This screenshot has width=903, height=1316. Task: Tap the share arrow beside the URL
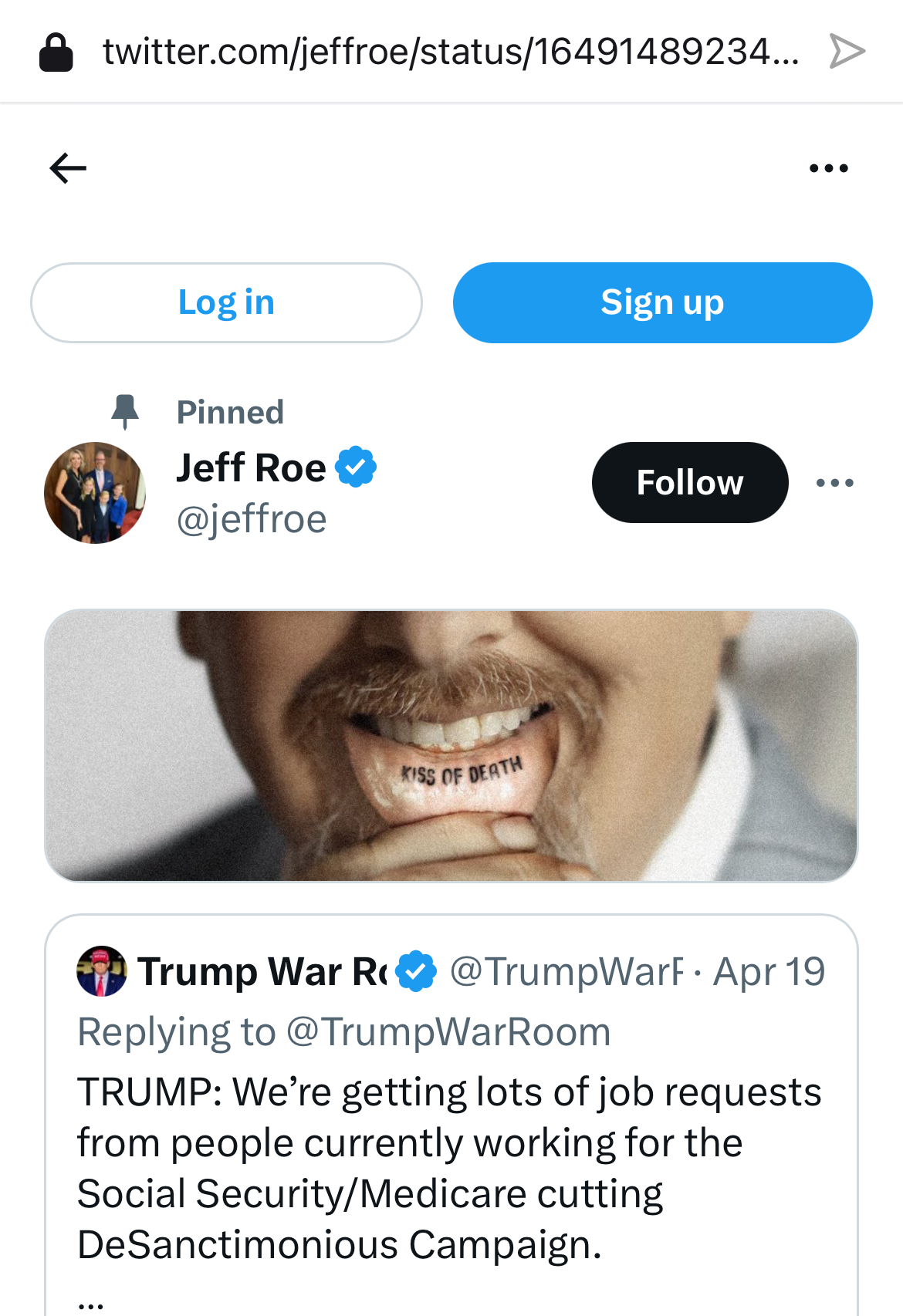point(847,52)
